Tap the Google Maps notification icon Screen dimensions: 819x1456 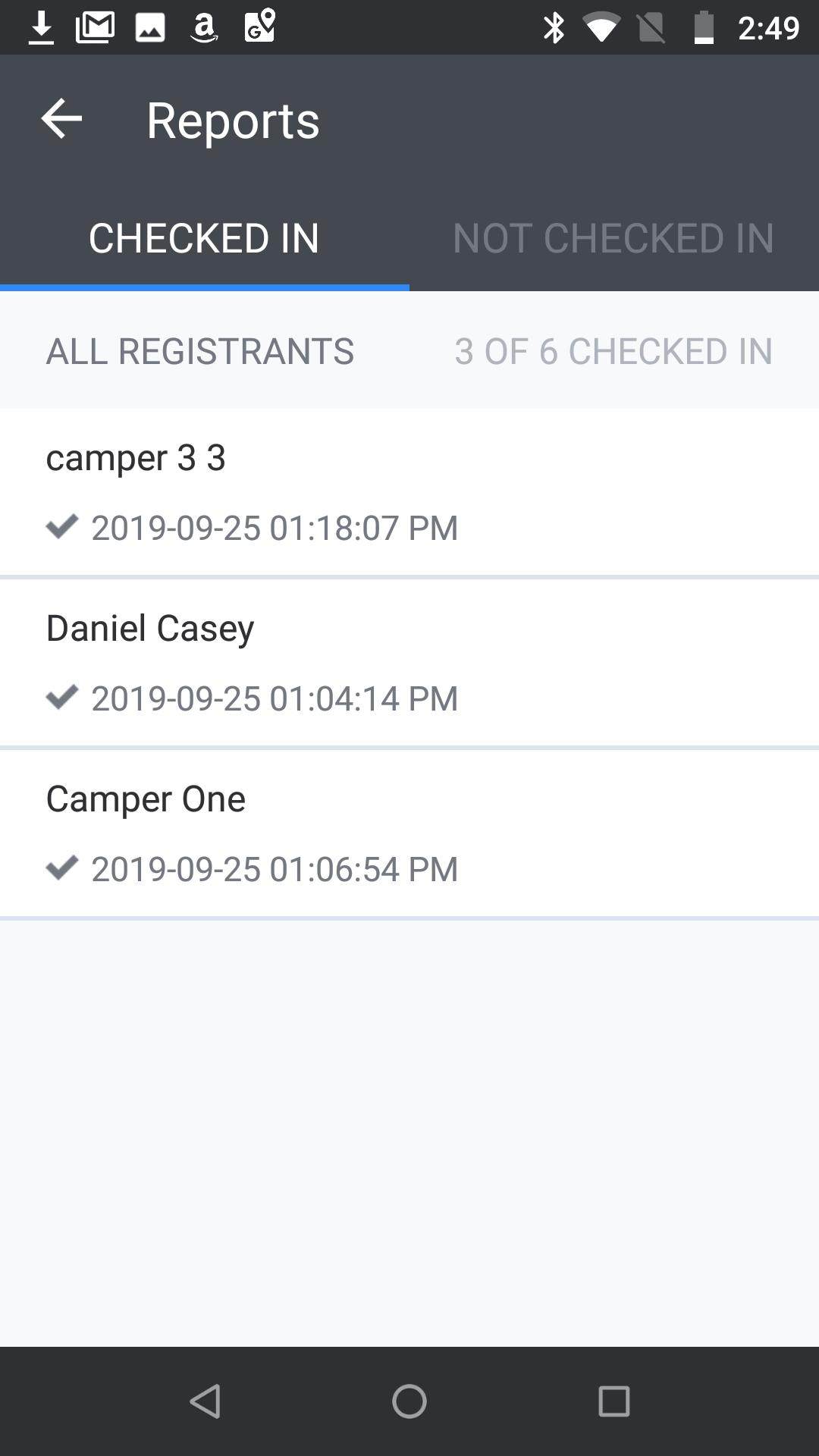coord(259,27)
